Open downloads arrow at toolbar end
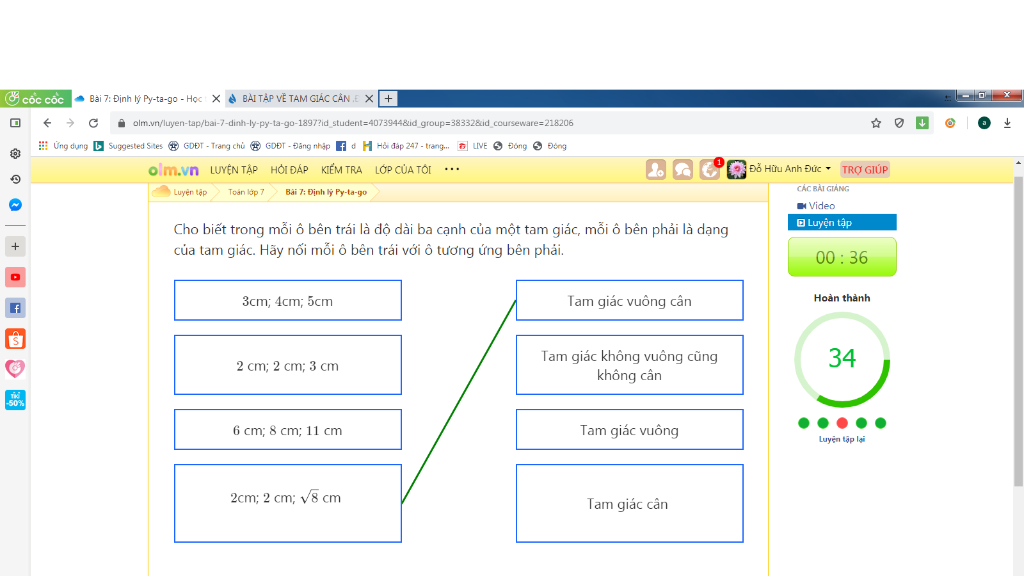The height and width of the screenshot is (576, 1024). click(x=1007, y=123)
